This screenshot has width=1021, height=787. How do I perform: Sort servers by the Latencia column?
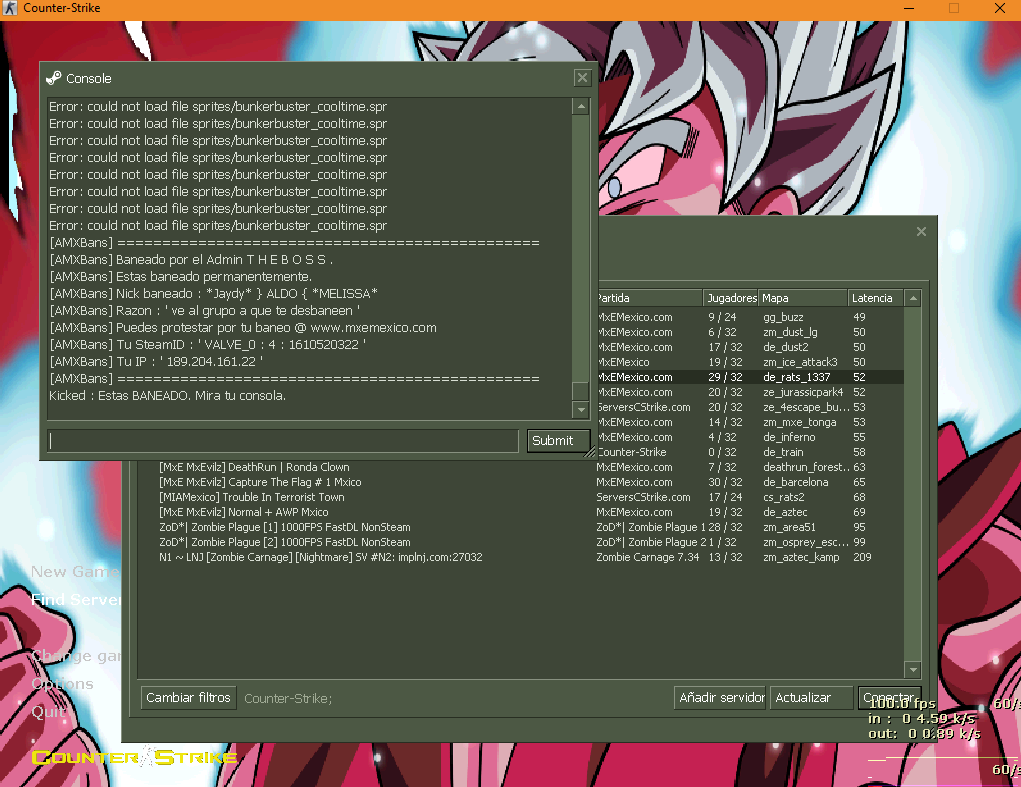(875, 298)
